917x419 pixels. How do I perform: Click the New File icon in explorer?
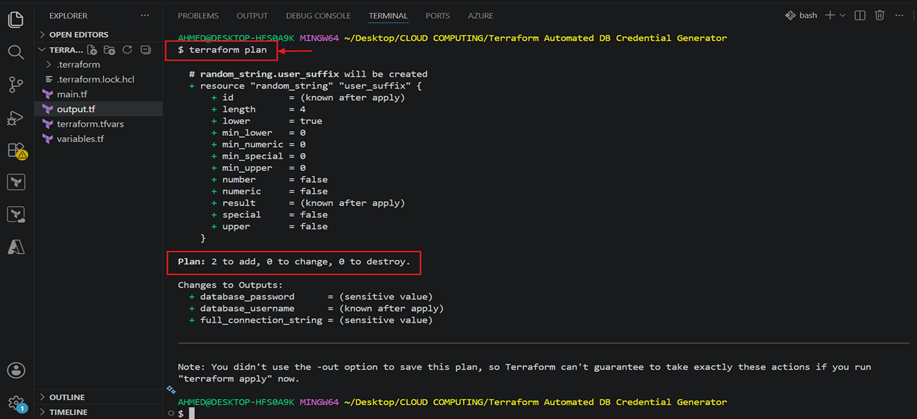point(92,50)
